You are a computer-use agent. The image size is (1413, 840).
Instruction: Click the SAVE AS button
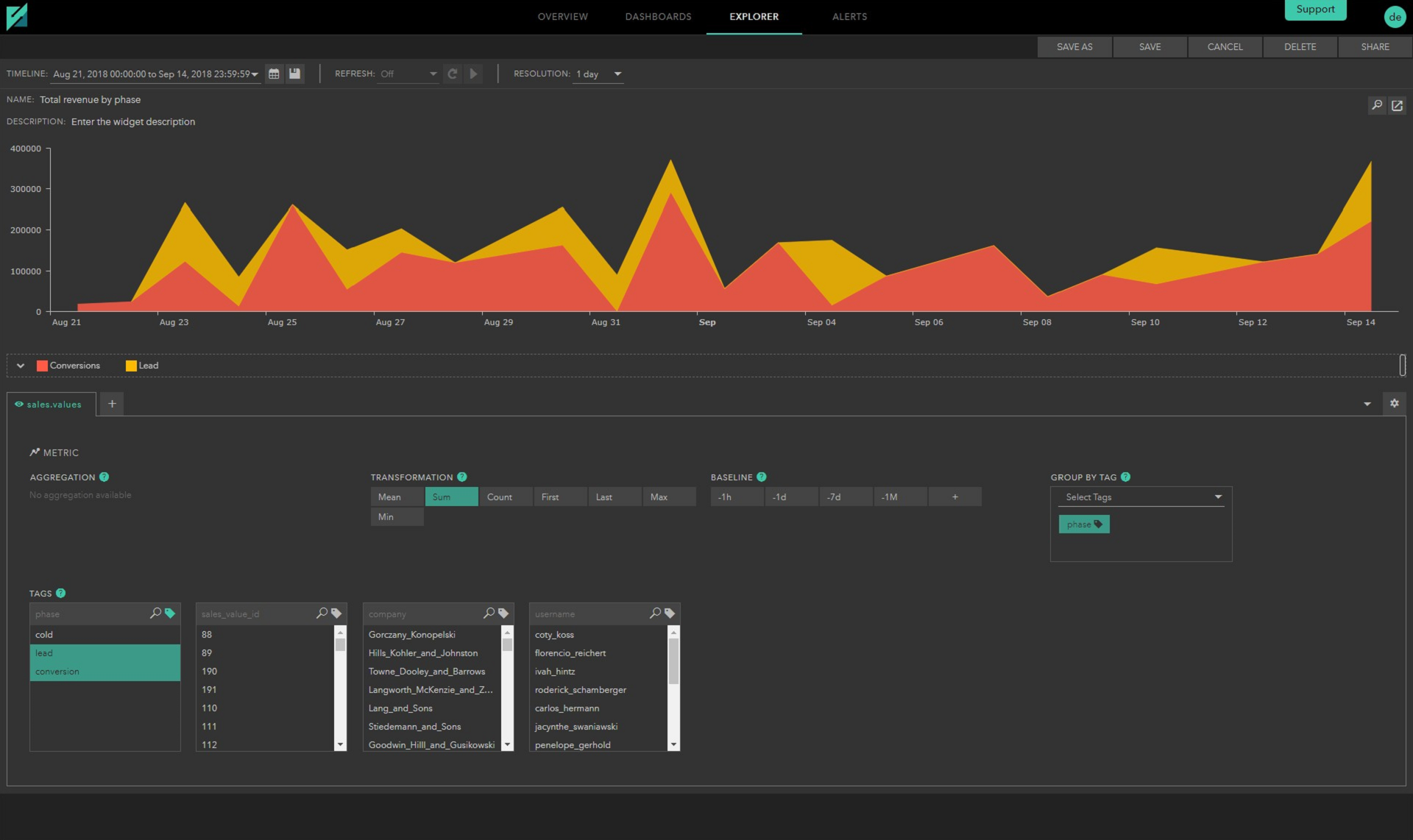point(1074,46)
